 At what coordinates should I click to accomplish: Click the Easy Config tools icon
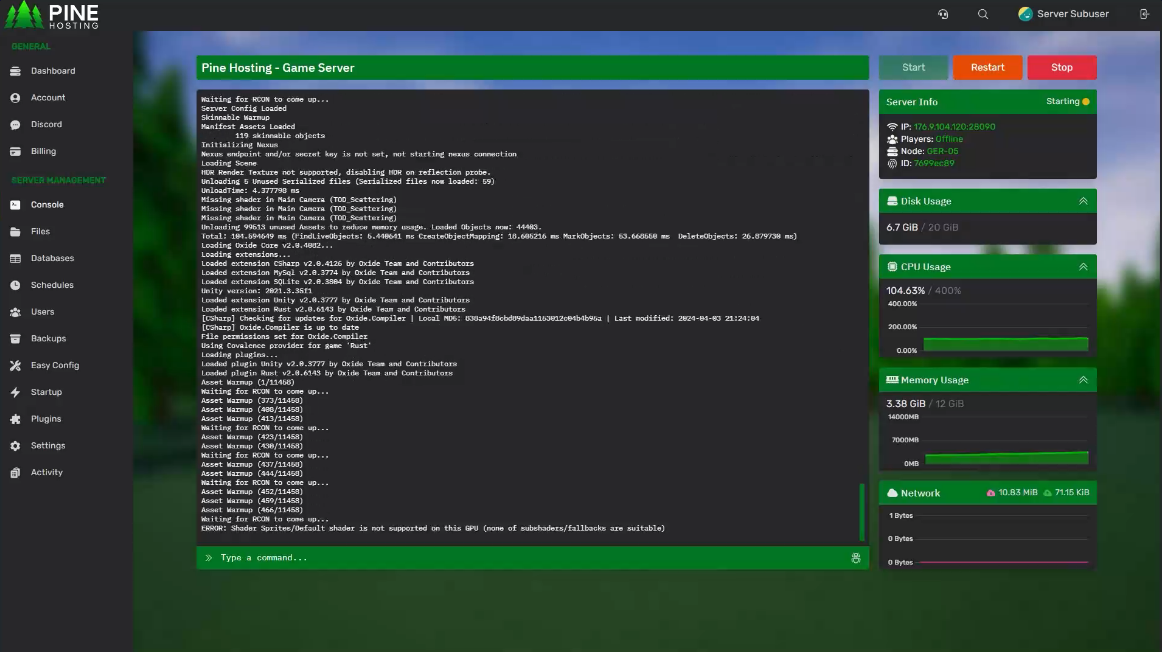(x=15, y=365)
